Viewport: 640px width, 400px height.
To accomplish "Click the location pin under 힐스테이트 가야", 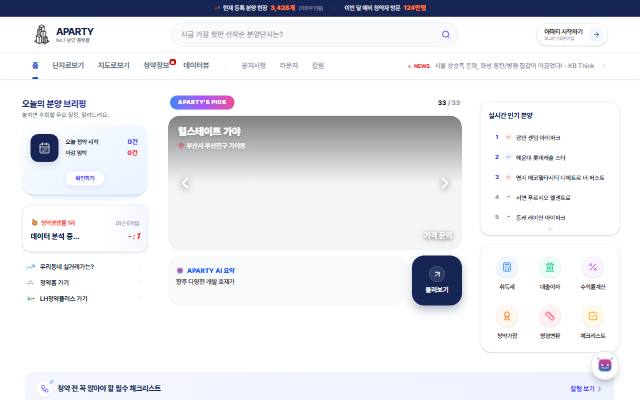I will (181, 146).
